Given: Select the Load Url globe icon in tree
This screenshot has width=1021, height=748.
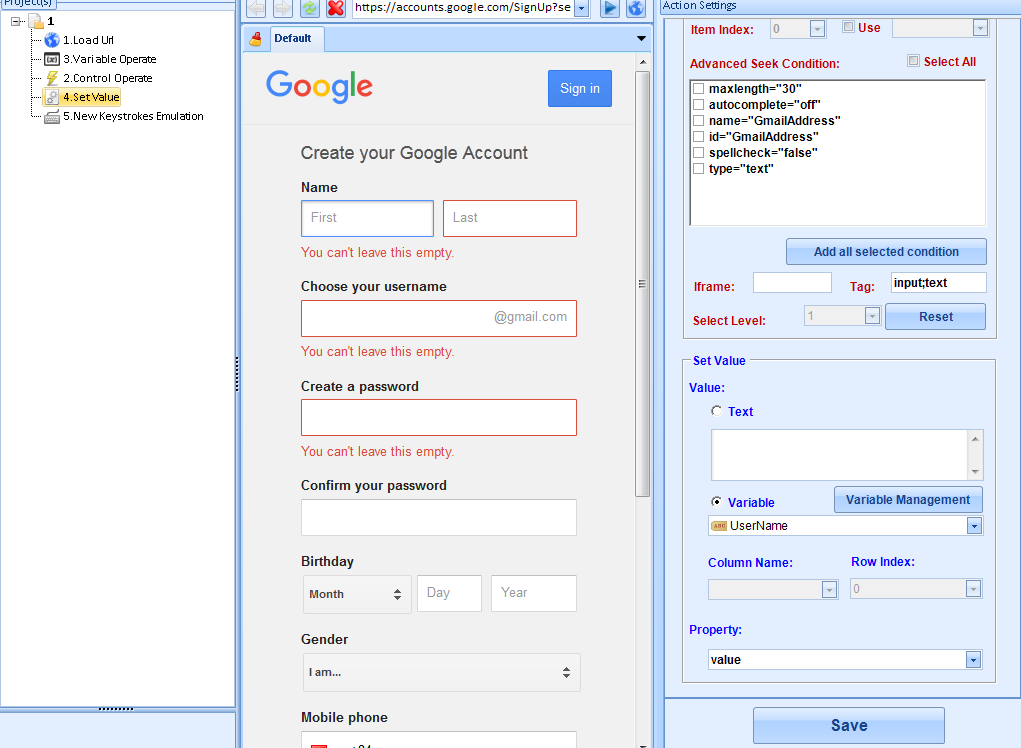Looking at the screenshot, I should tap(52, 40).
